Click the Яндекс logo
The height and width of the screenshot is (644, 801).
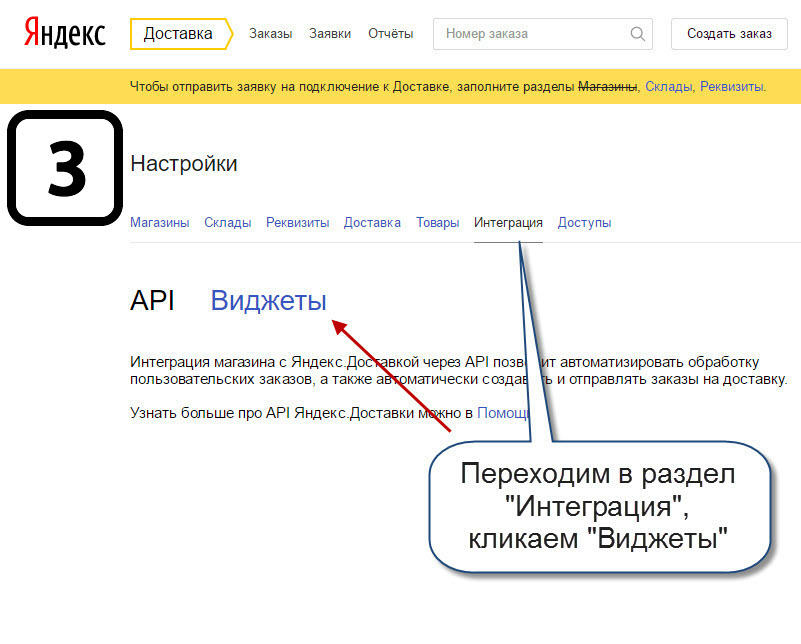(x=65, y=33)
